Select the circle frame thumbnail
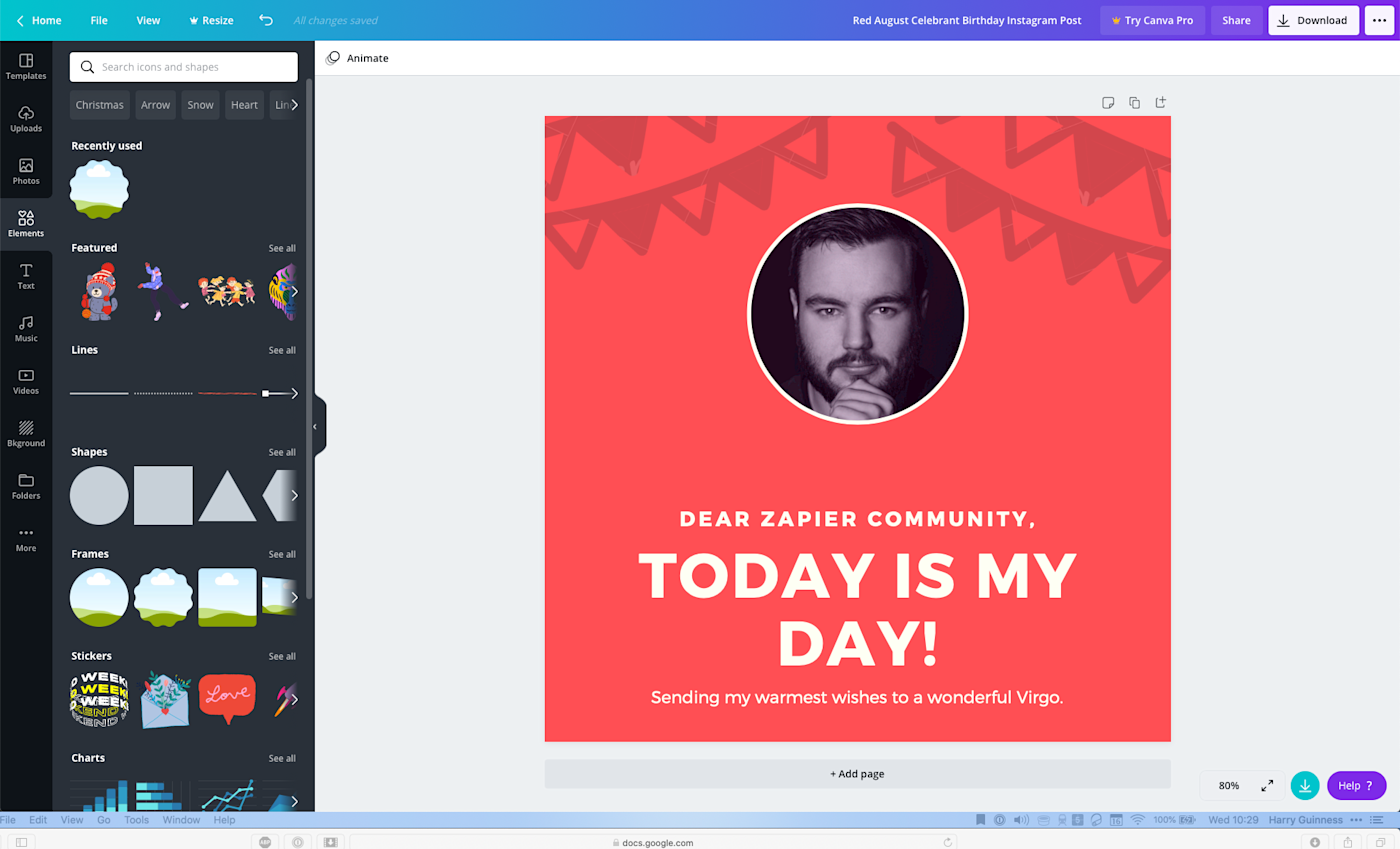Image resolution: width=1400 pixels, height=849 pixels. tap(99, 597)
